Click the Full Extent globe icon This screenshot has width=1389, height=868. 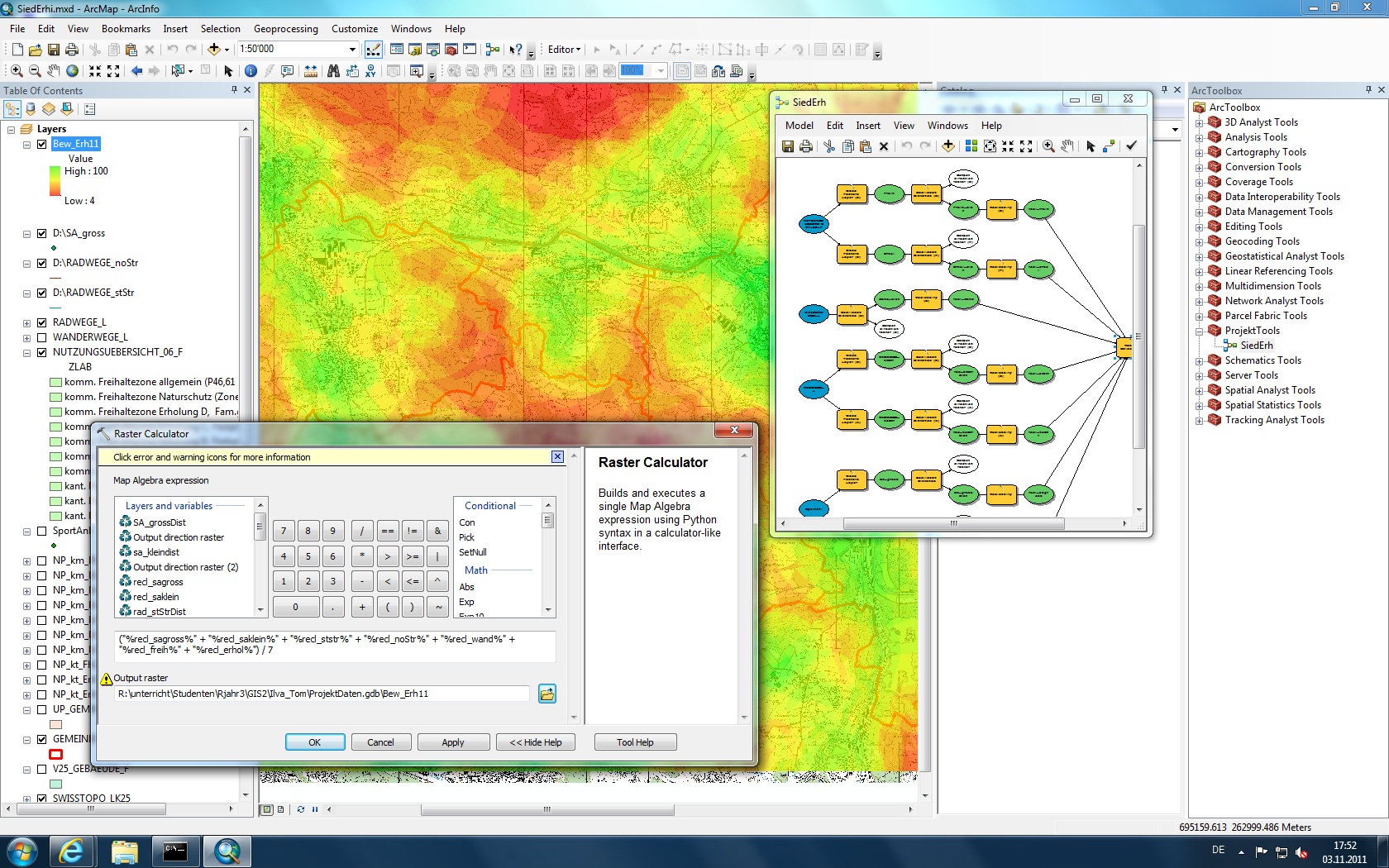(73, 71)
